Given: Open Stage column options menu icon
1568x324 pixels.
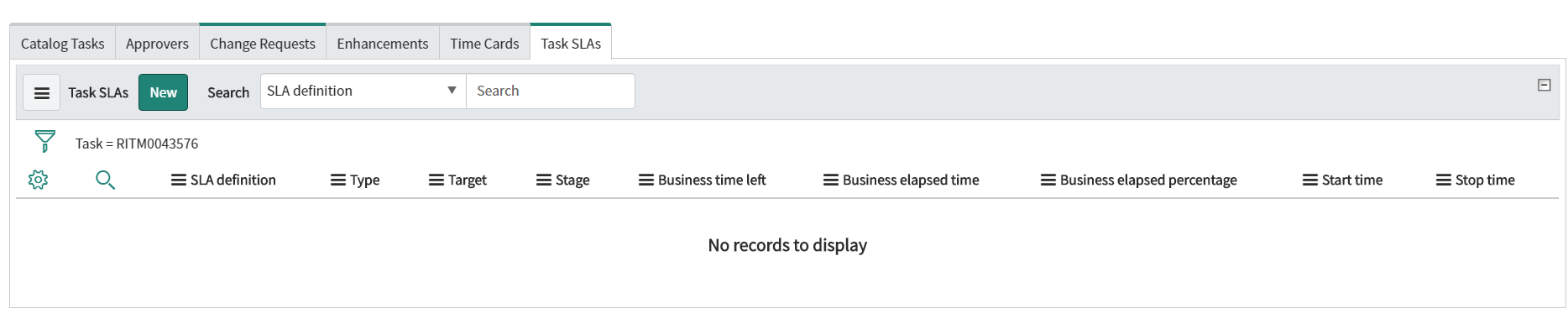Looking at the screenshot, I should (544, 180).
